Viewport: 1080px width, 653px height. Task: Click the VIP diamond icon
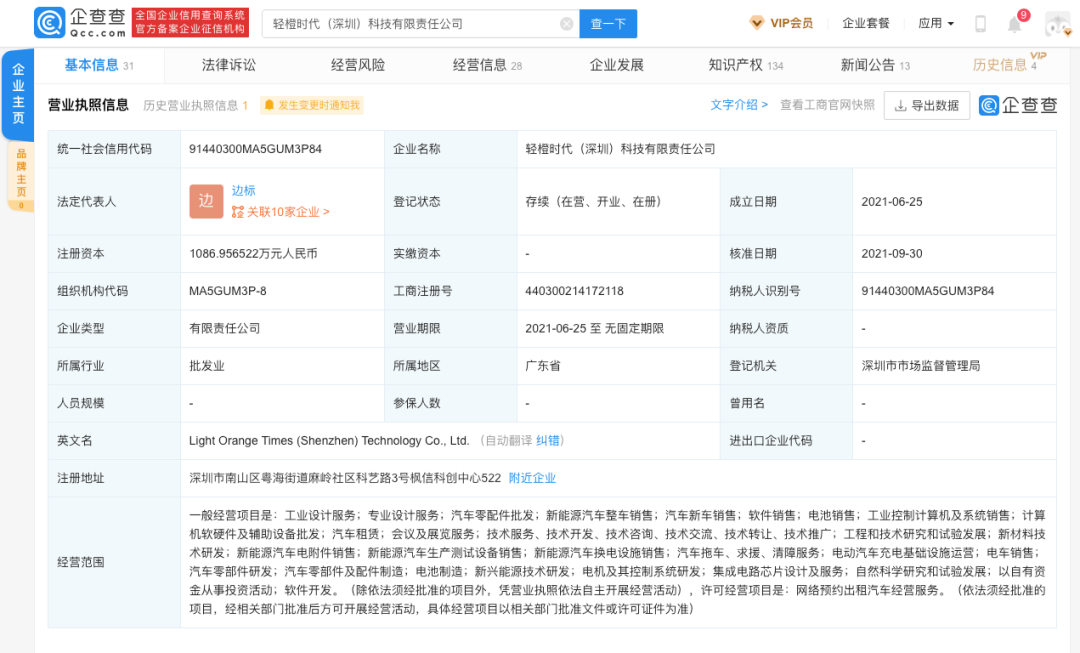(x=757, y=23)
